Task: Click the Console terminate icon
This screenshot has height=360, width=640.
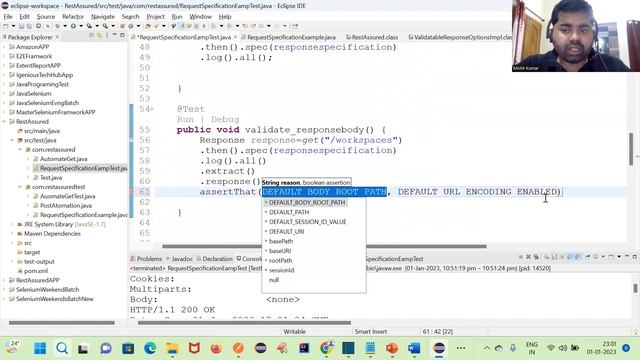Action: coord(521,257)
